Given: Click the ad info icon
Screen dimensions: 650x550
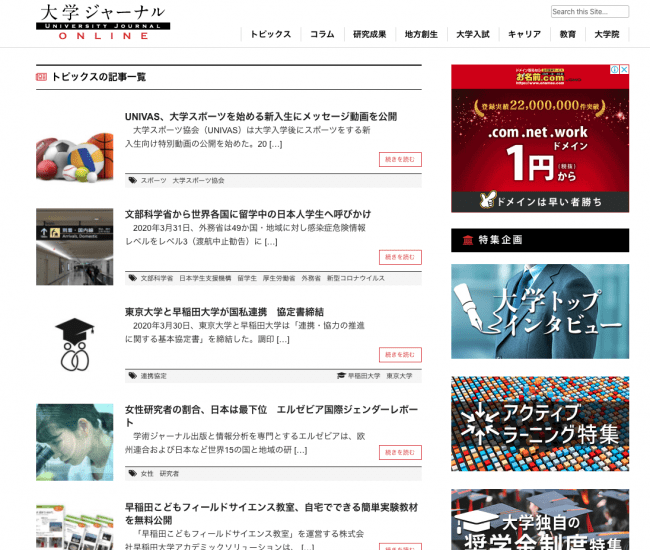Looking at the screenshot, I should (615, 69).
